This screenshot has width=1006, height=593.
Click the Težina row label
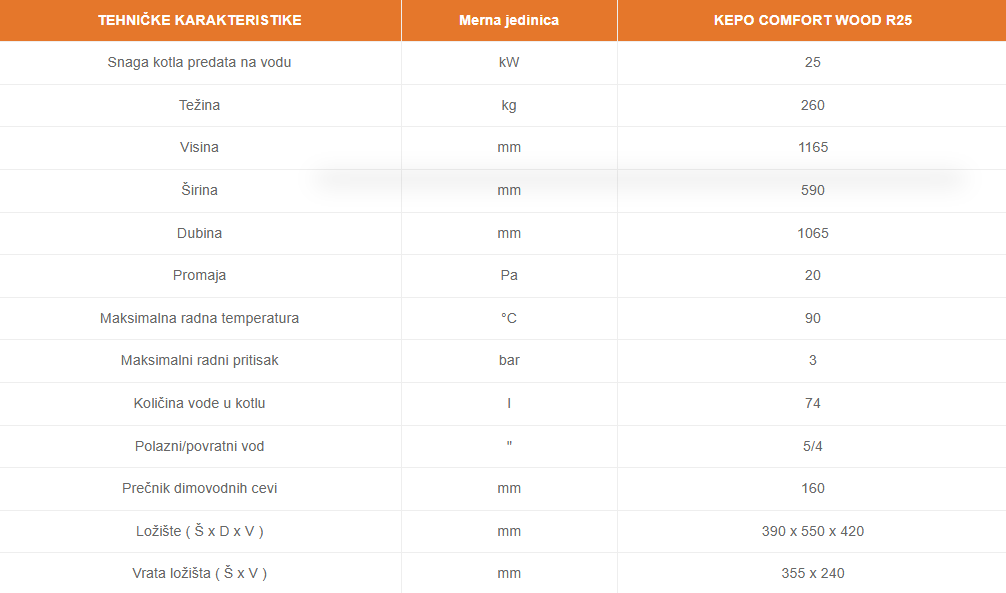pyautogui.click(x=200, y=105)
